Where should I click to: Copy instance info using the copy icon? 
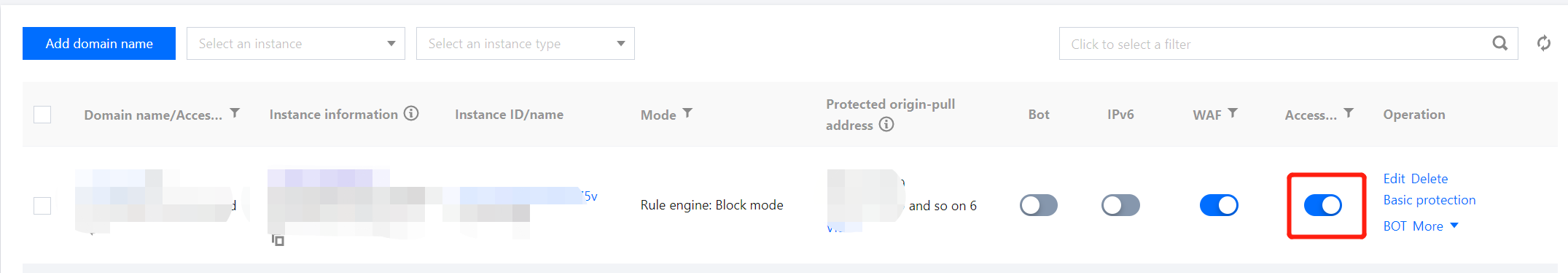[x=278, y=240]
